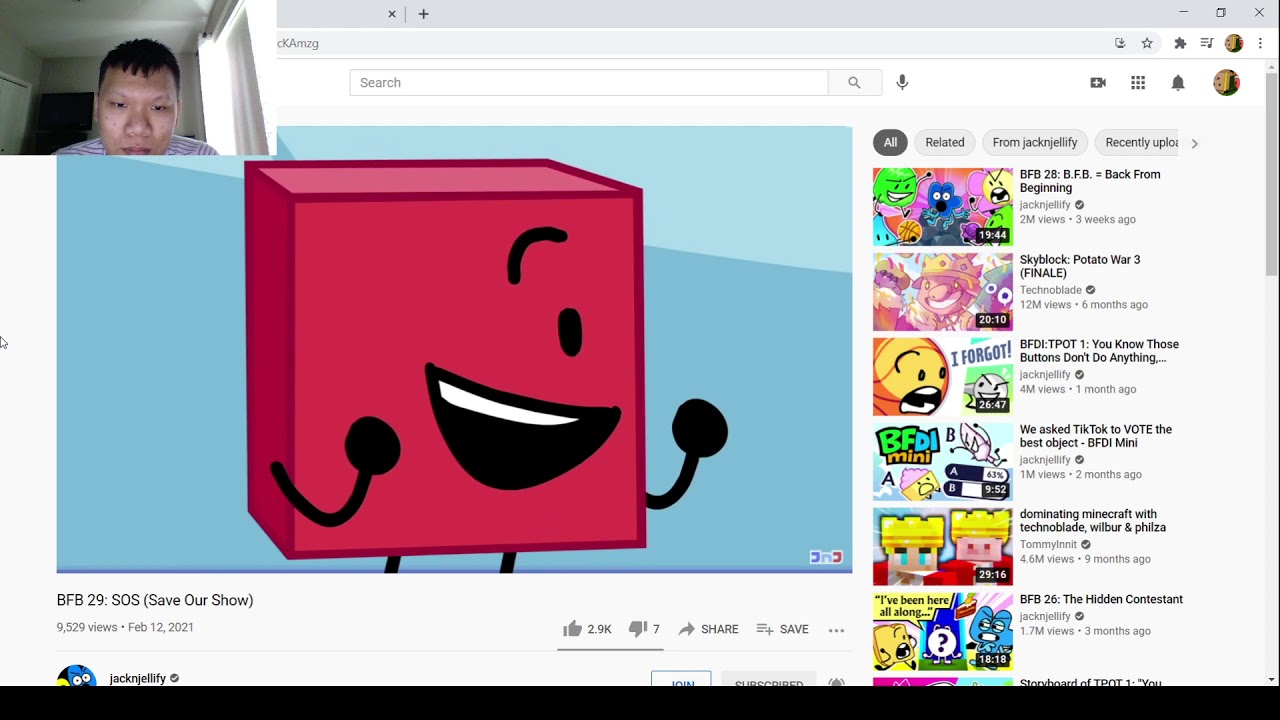
Task: Open more actions ellipsis below video
Action: tap(836, 630)
